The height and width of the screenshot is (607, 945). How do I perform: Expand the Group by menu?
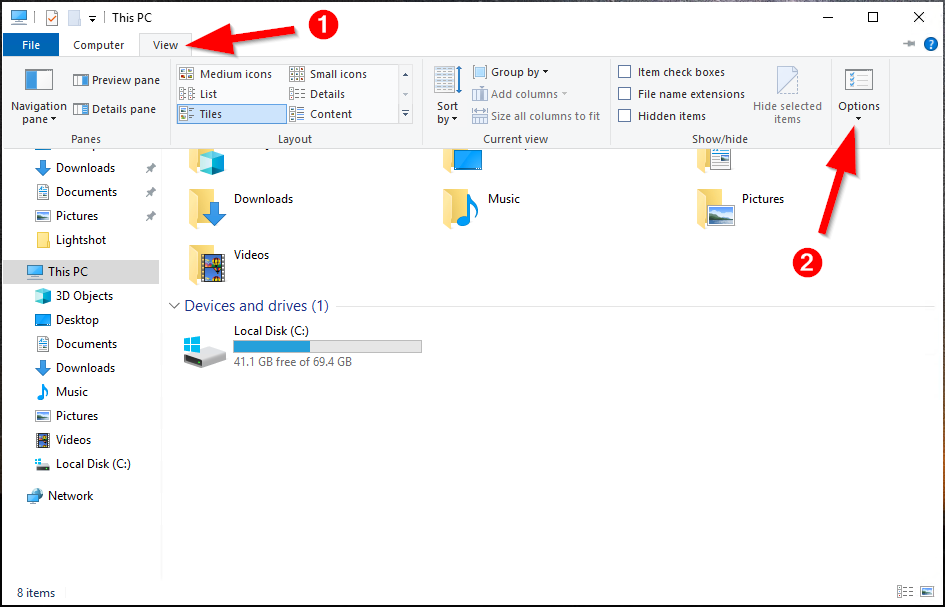tap(510, 72)
